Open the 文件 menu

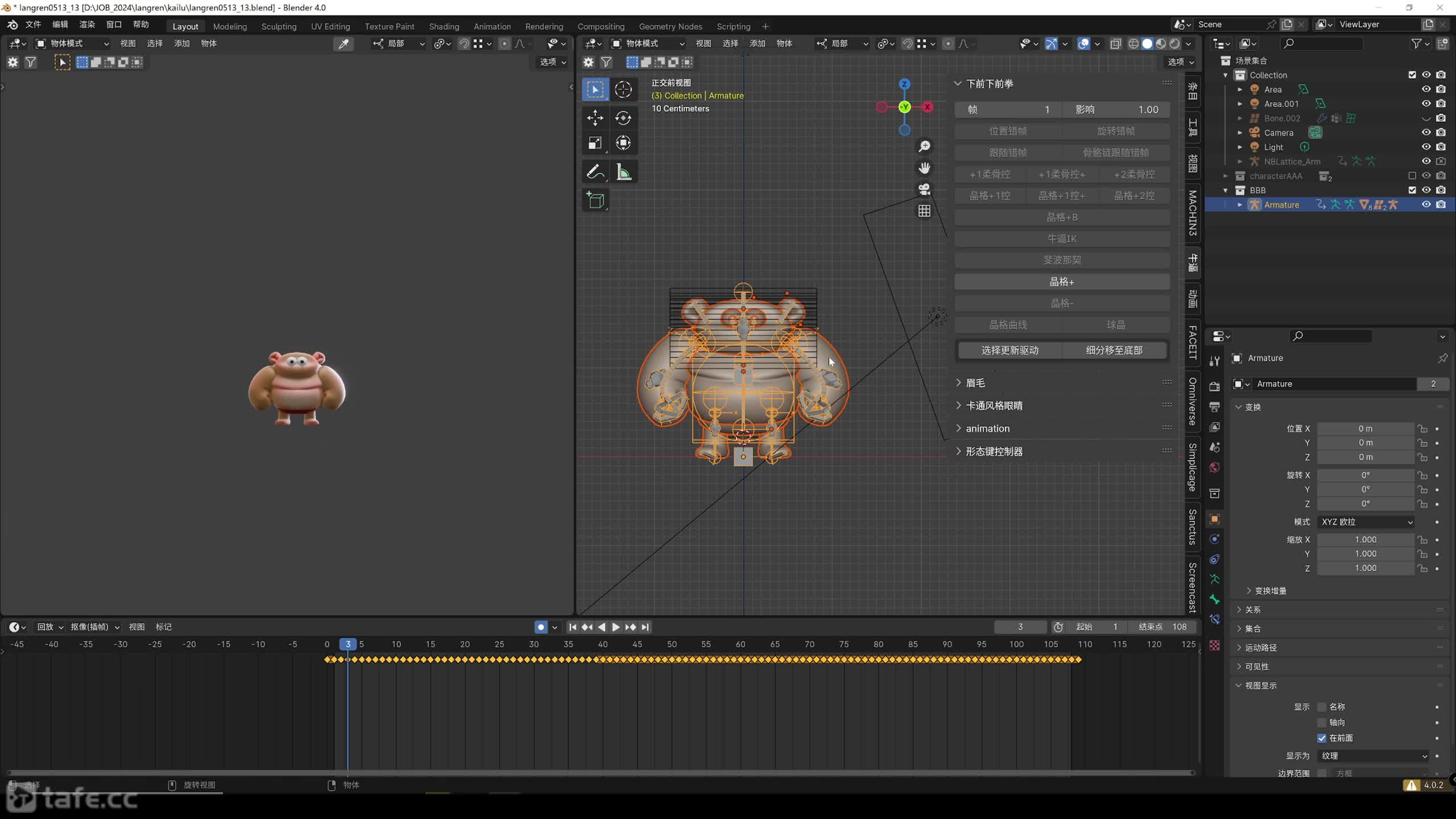click(33, 24)
